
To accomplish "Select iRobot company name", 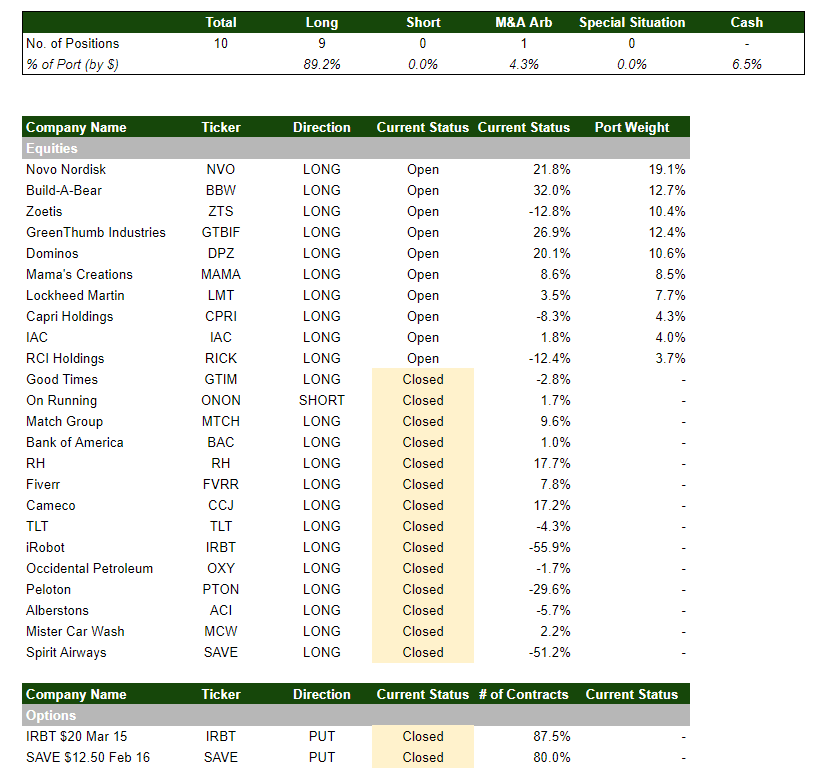I will pos(45,548).
